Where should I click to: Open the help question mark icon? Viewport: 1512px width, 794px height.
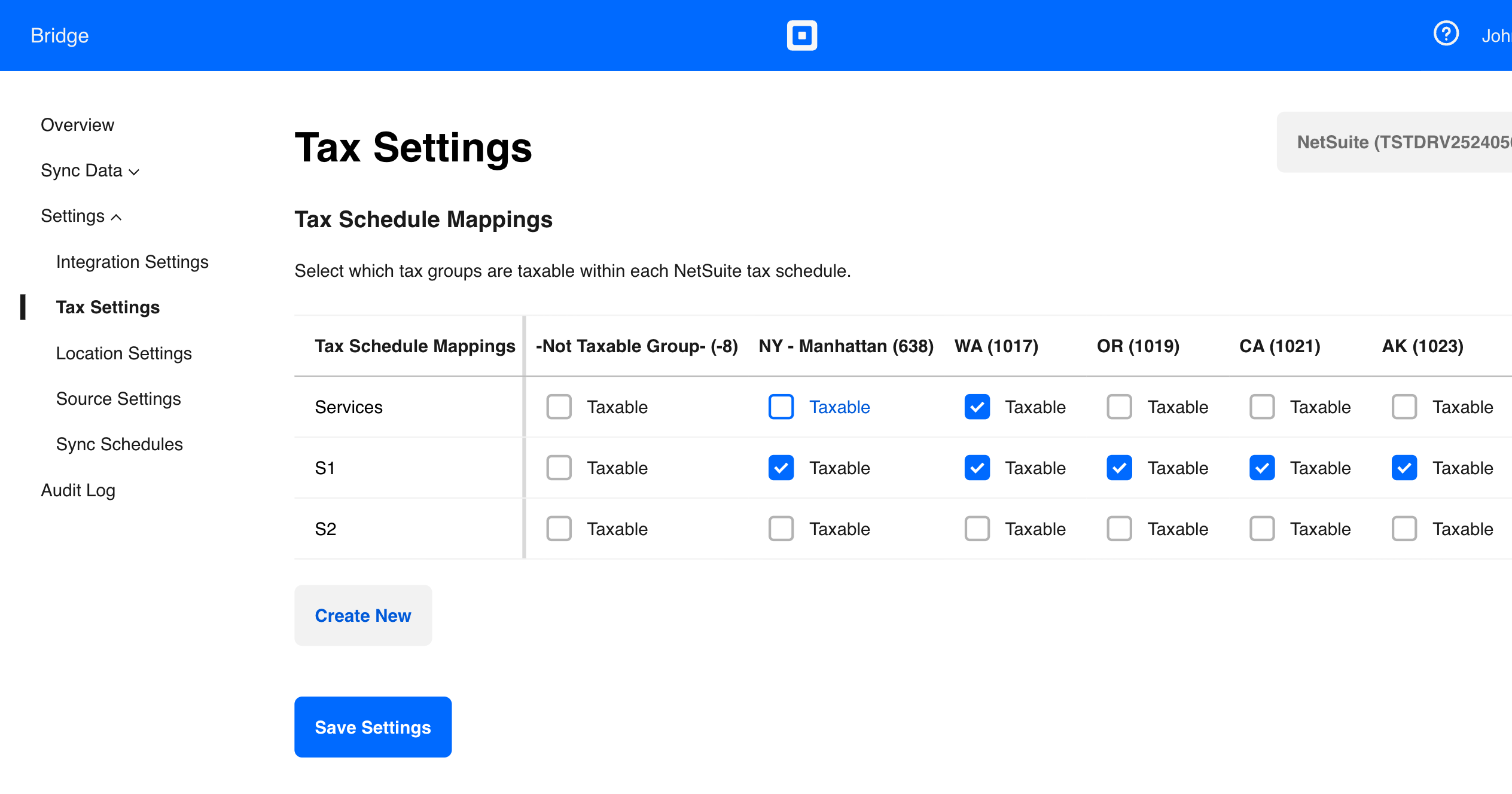click(x=1446, y=34)
